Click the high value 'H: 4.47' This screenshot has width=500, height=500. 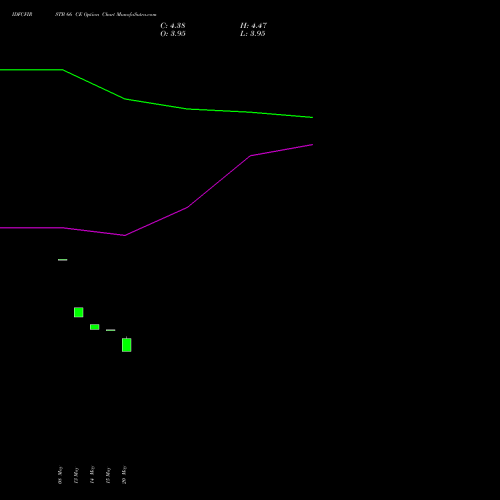coord(253,26)
